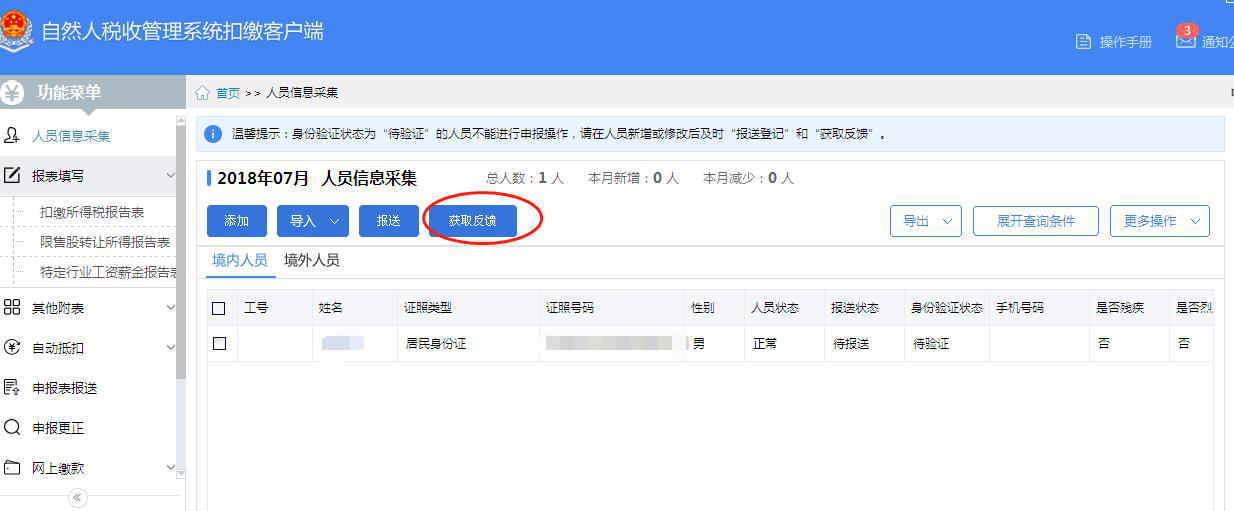This screenshot has width=1234, height=511.
Task: Open 特定行业工资薪金报告表 in the sidebar
Action: 108,272
